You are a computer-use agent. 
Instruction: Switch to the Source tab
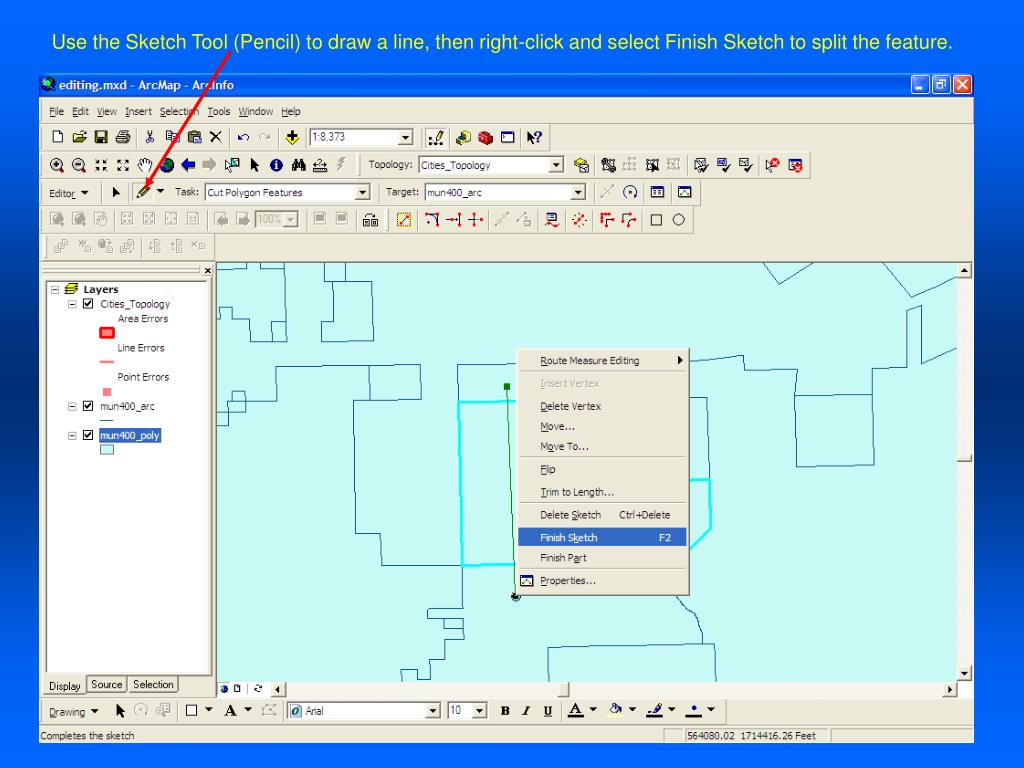pos(106,684)
